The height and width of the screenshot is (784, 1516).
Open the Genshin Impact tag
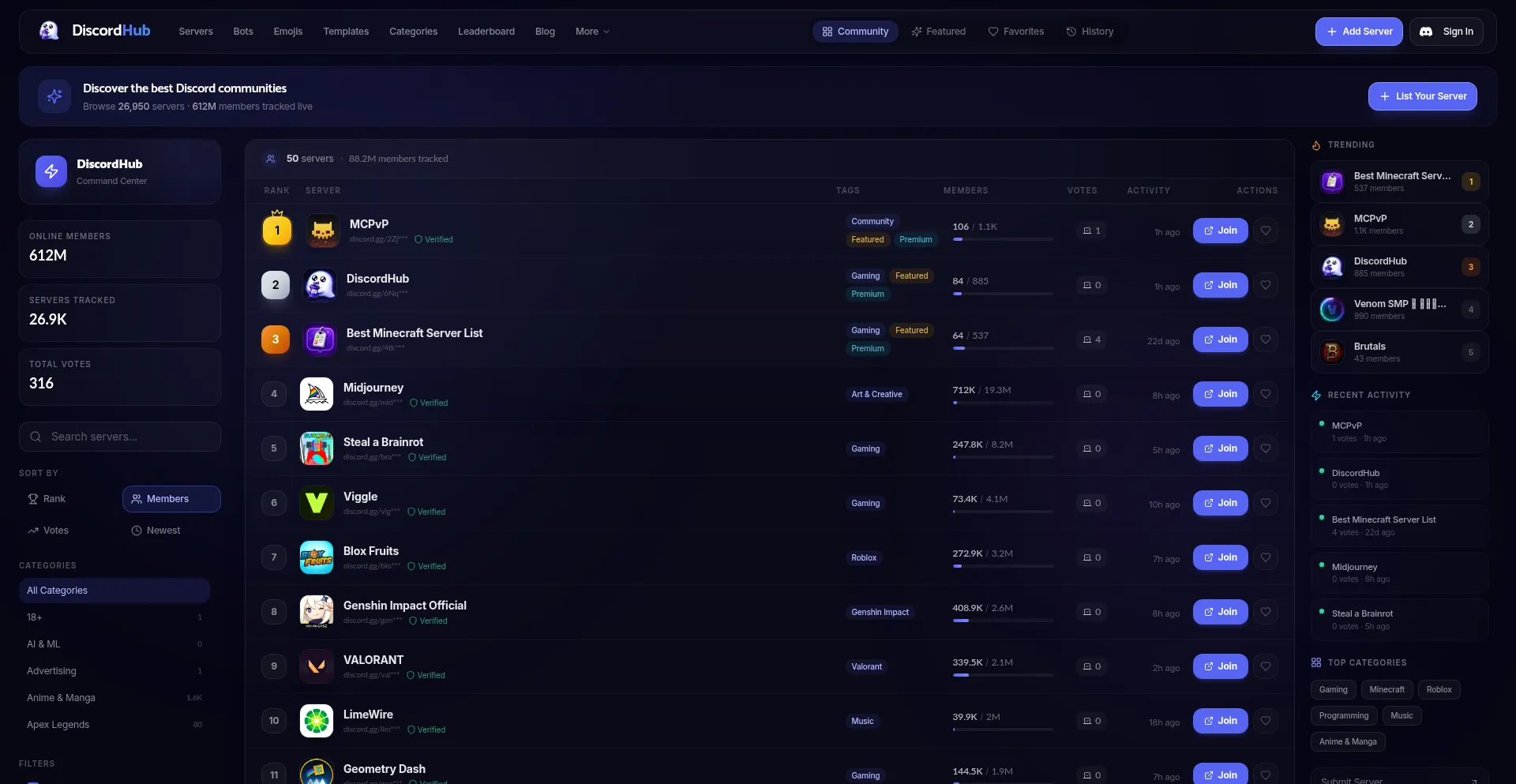(x=880, y=612)
